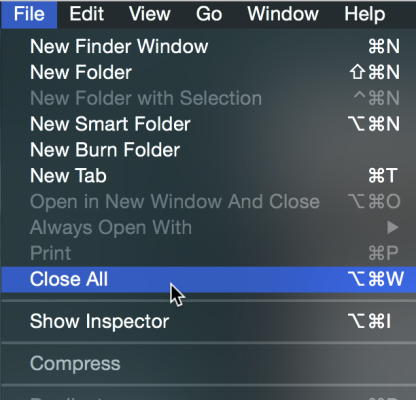The height and width of the screenshot is (400, 416).
Task: Select New Smart Folder
Action: [x=208, y=124]
